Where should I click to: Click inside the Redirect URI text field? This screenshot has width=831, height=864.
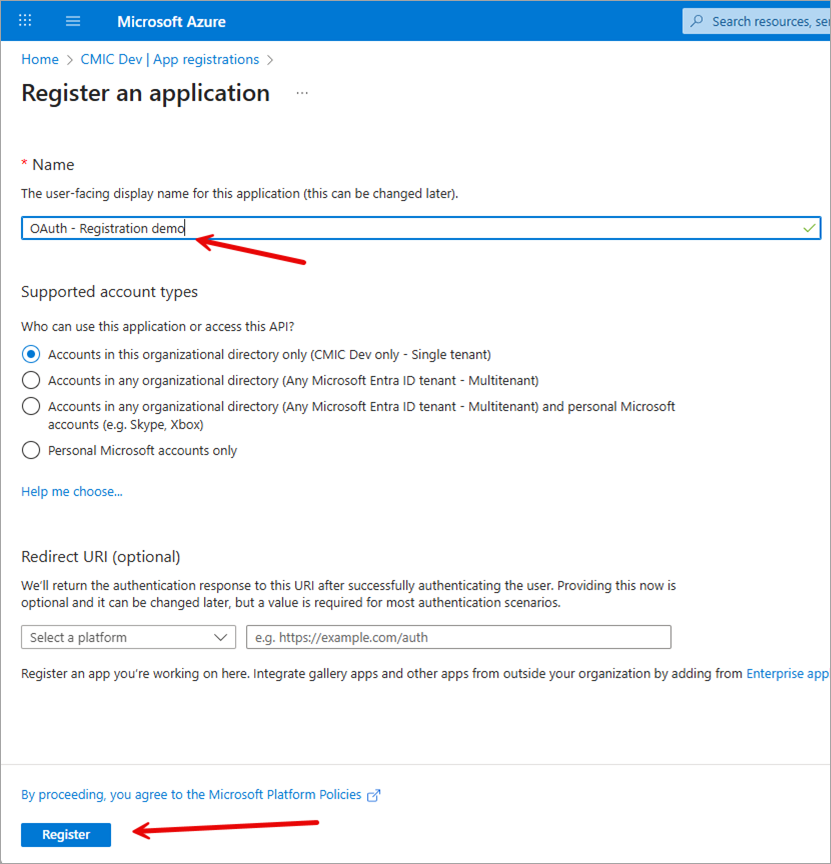(x=458, y=637)
